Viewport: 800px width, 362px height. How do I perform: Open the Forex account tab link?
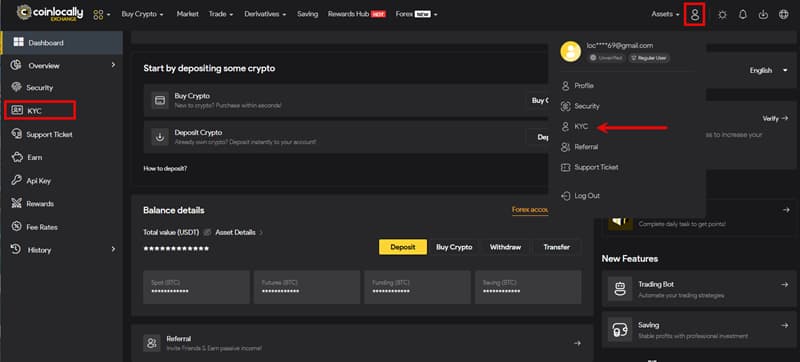(x=531, y=210)
